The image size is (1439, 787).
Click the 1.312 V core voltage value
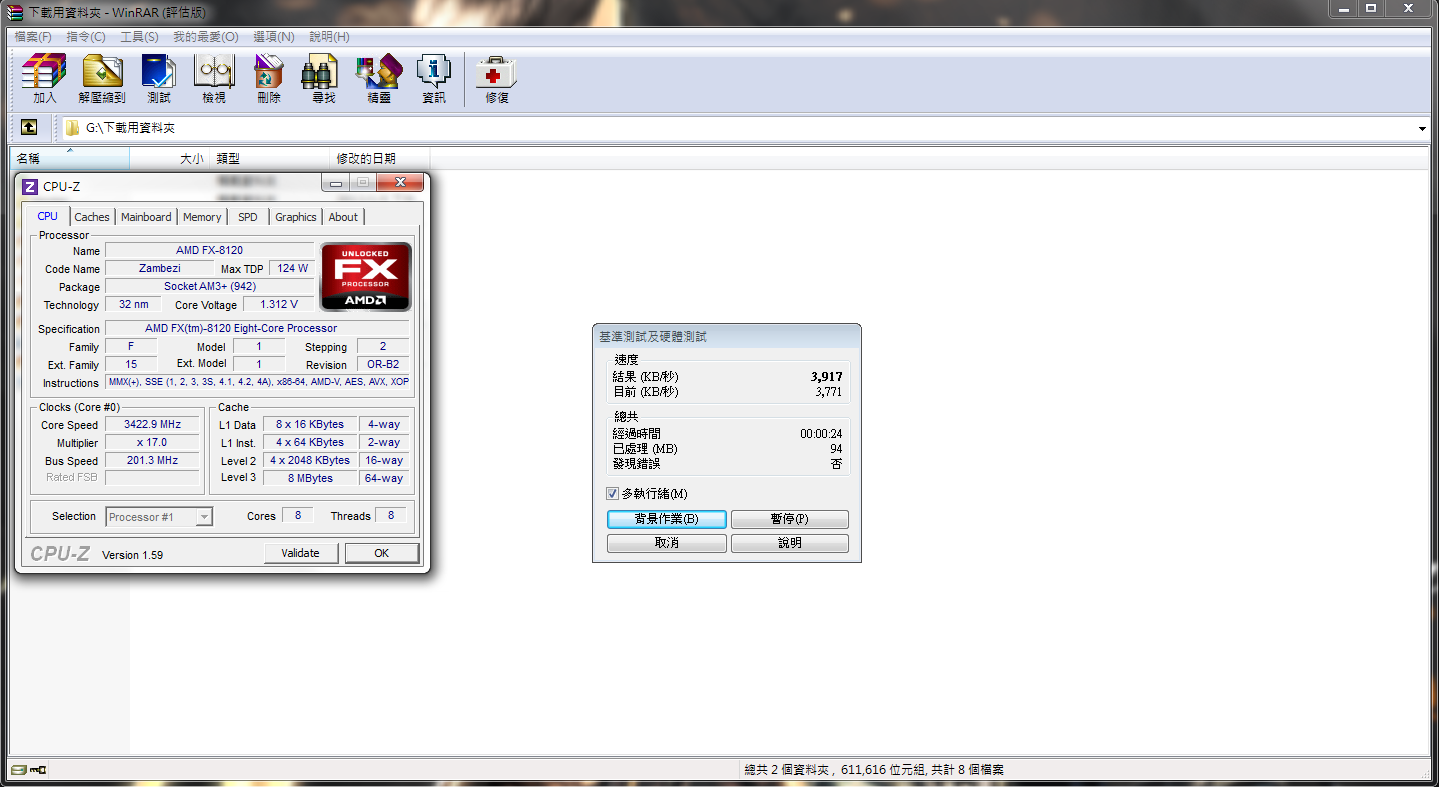tap(279, 304)
